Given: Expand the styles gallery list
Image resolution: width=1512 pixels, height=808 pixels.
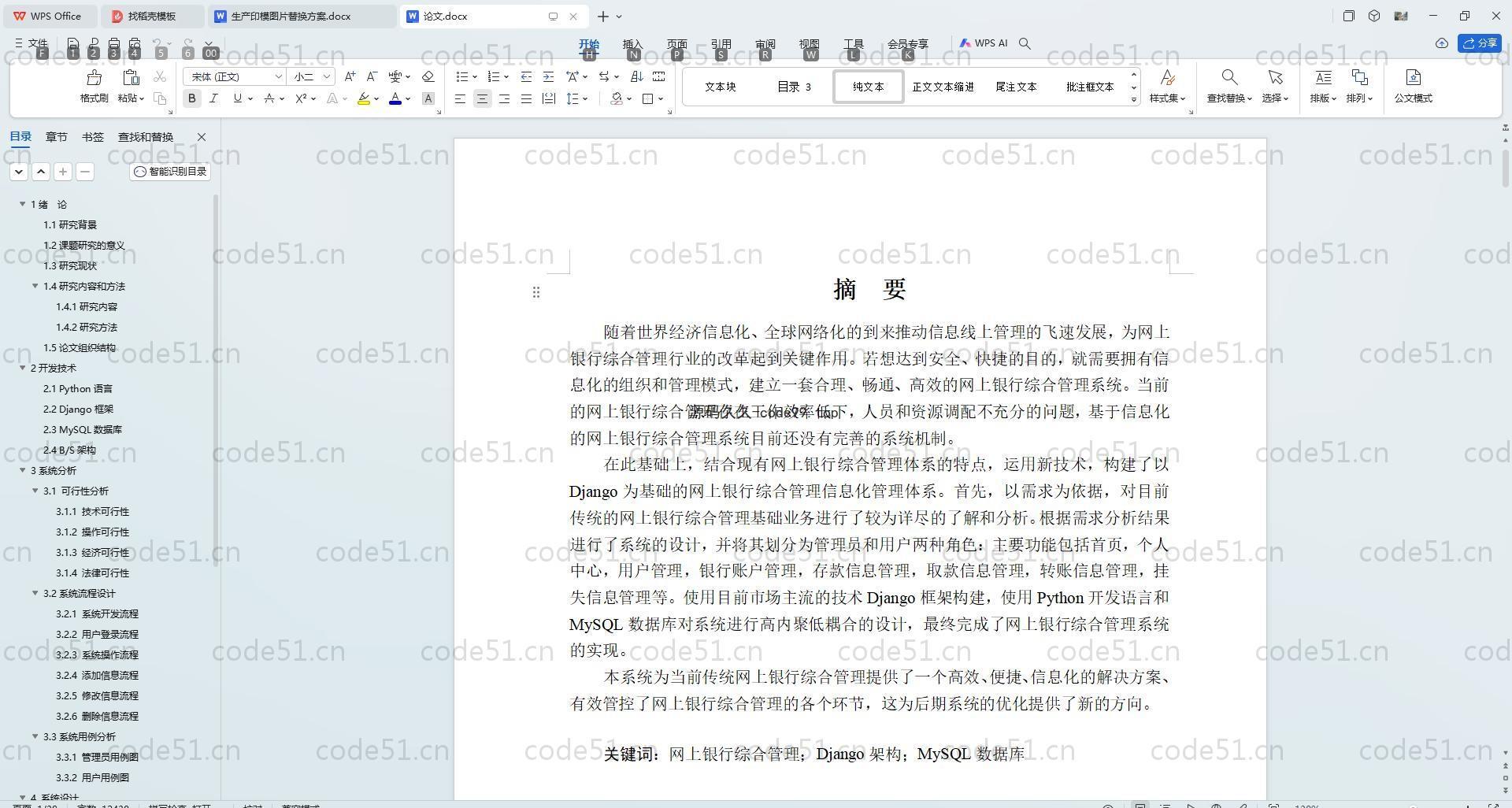Looking at the screenshot, I should (x=1134, y=99).
